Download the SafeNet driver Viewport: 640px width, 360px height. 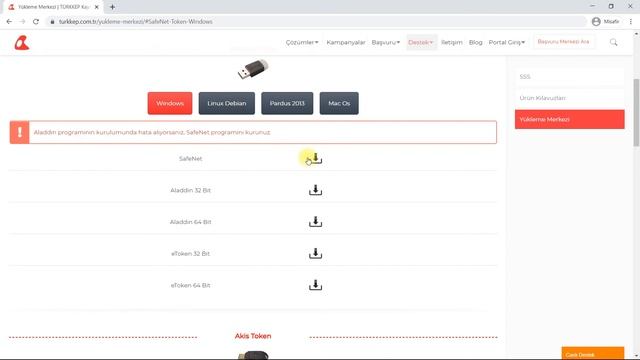point(316,158)
